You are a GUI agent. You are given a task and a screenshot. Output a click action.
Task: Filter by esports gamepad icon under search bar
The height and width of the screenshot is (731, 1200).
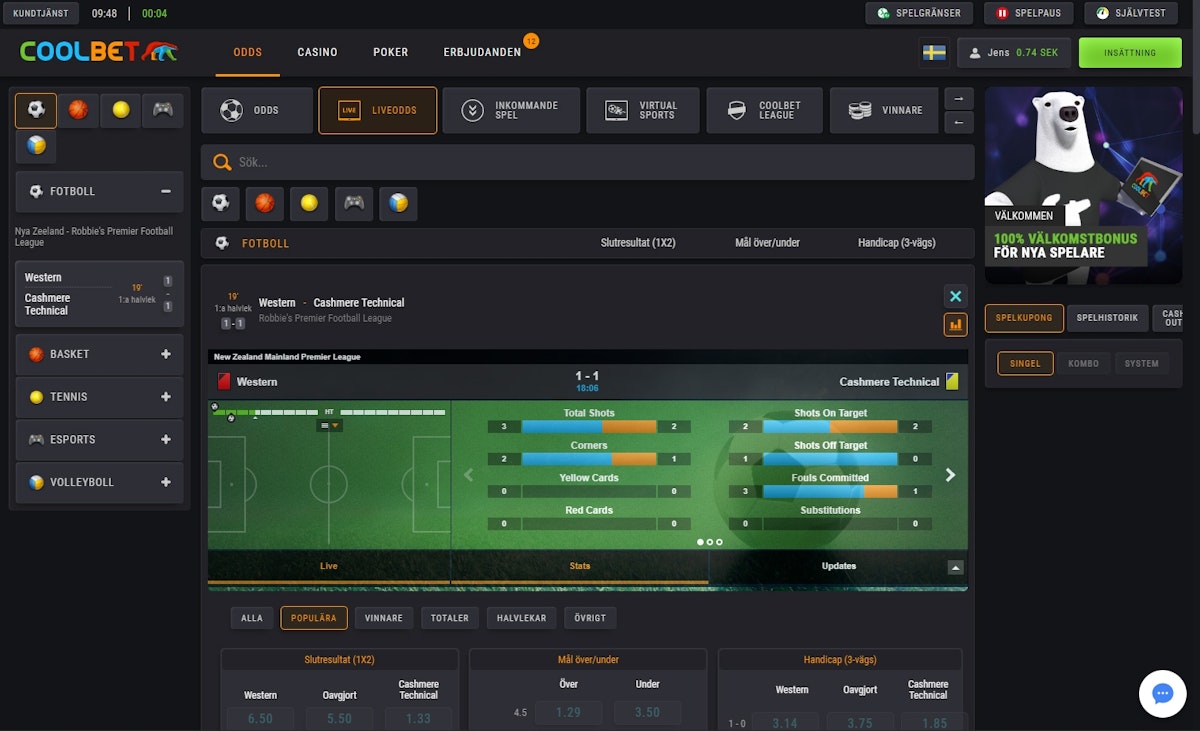coord(354,203)
